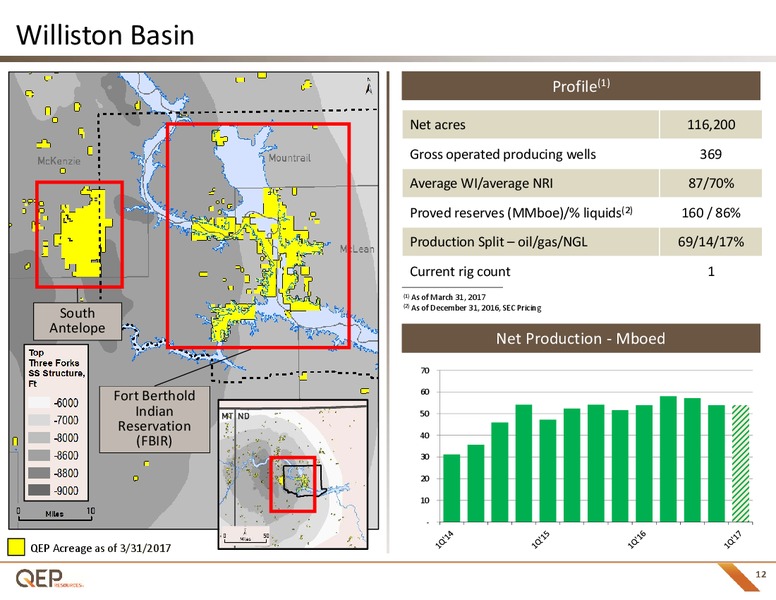Click the Average WI/average NRI label

pos(481,183)
